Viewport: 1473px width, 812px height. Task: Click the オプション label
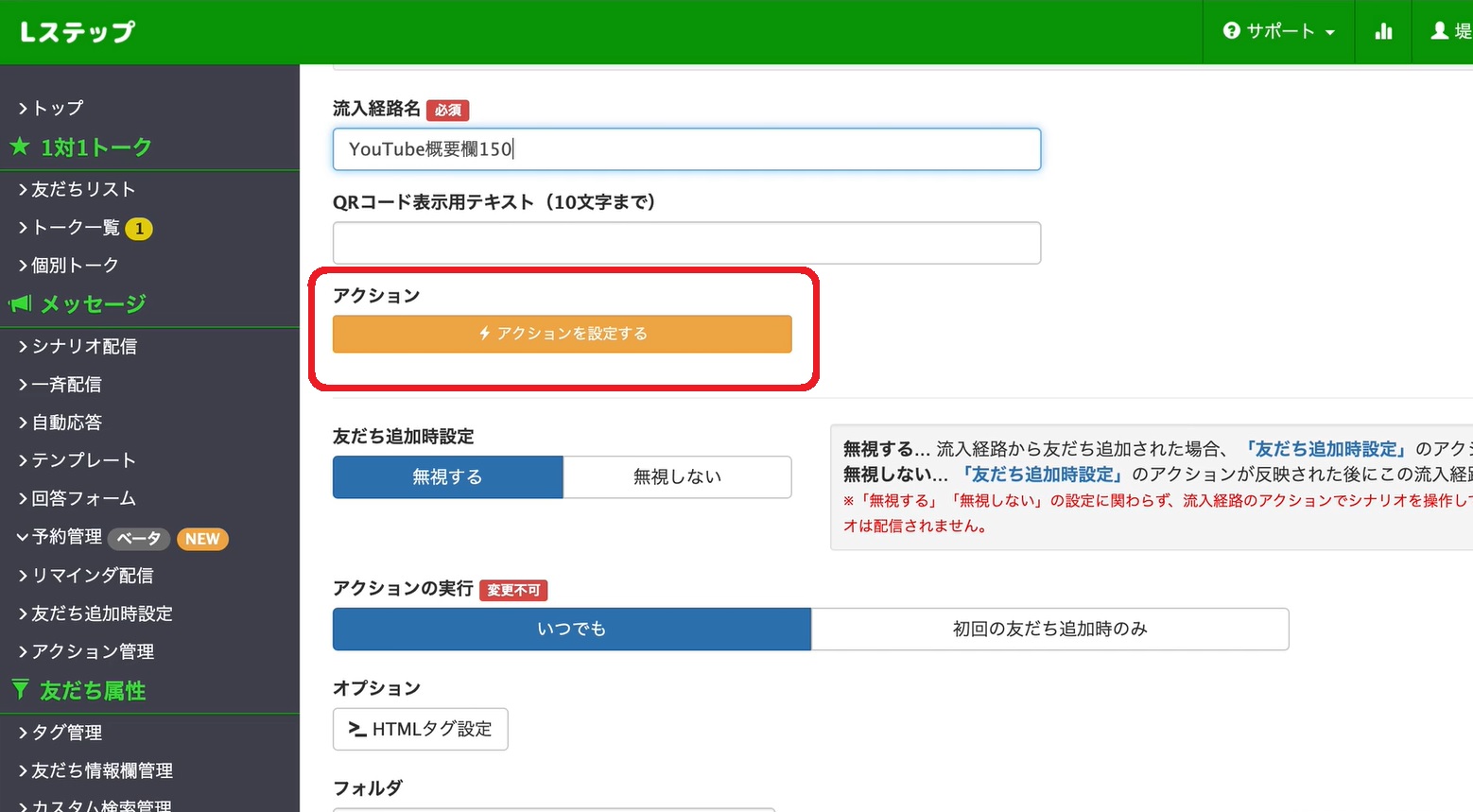[x=376, y=688]
